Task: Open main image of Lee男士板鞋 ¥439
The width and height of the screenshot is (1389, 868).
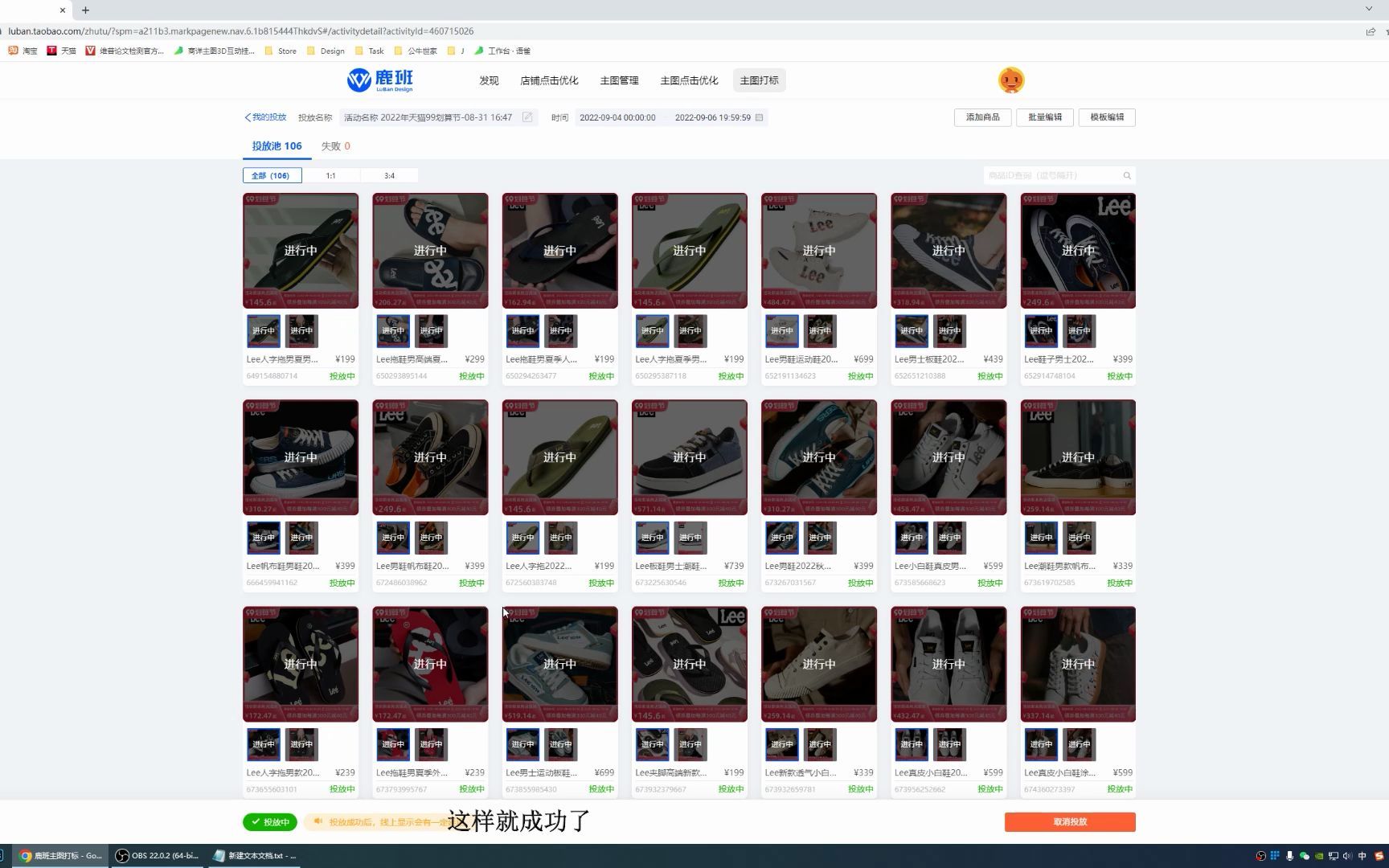Action: [949, 251]
